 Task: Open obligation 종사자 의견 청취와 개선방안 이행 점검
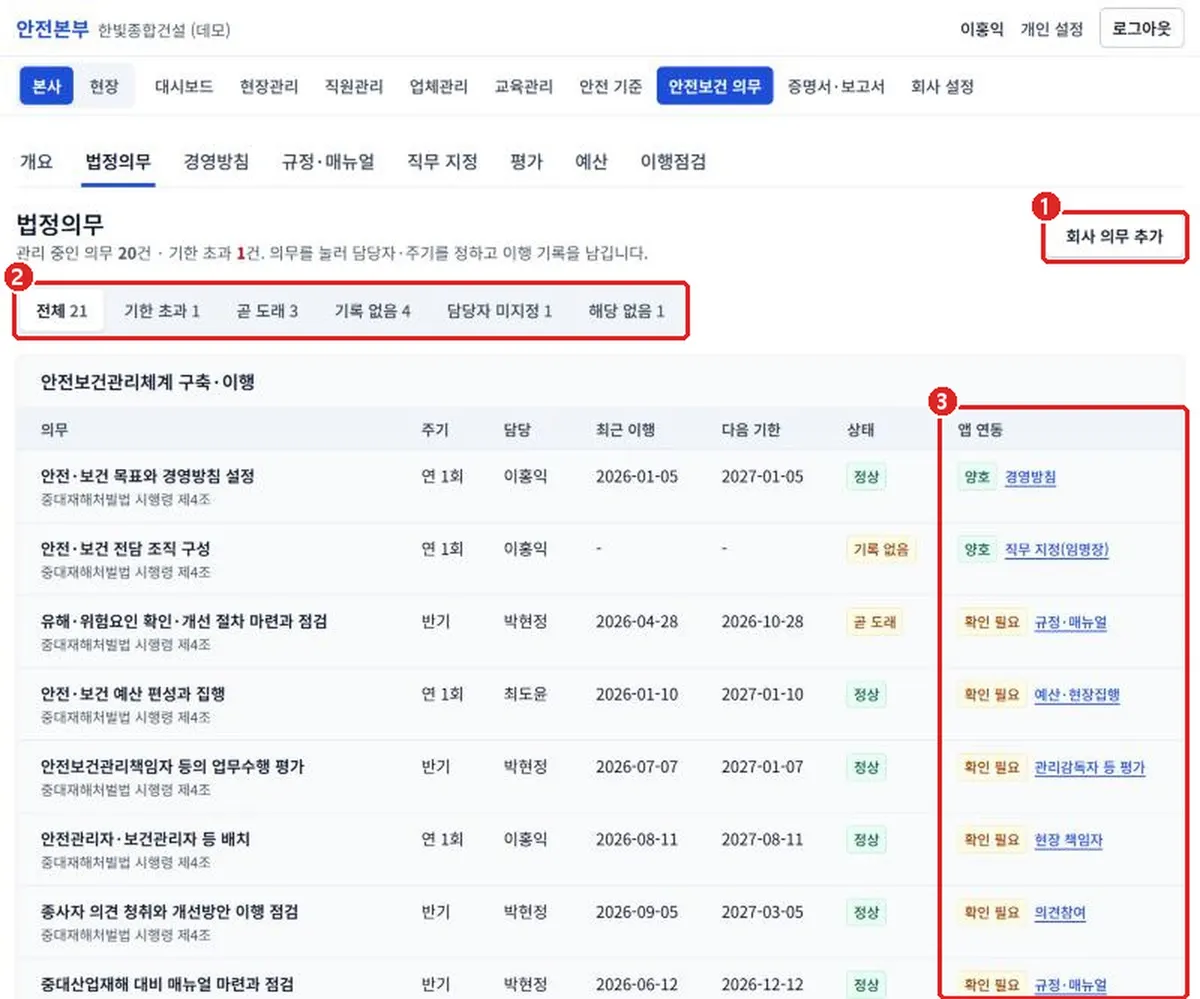170,912
